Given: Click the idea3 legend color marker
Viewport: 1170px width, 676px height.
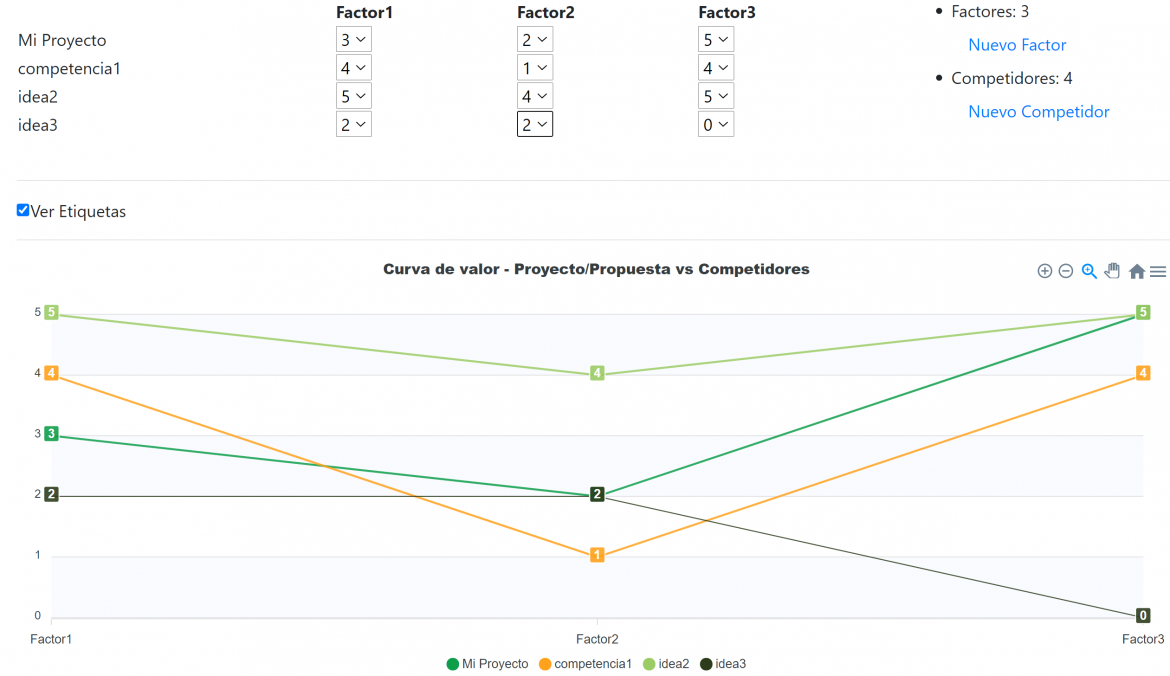Looking at the screenshot, I should click(x=706, y=664).
